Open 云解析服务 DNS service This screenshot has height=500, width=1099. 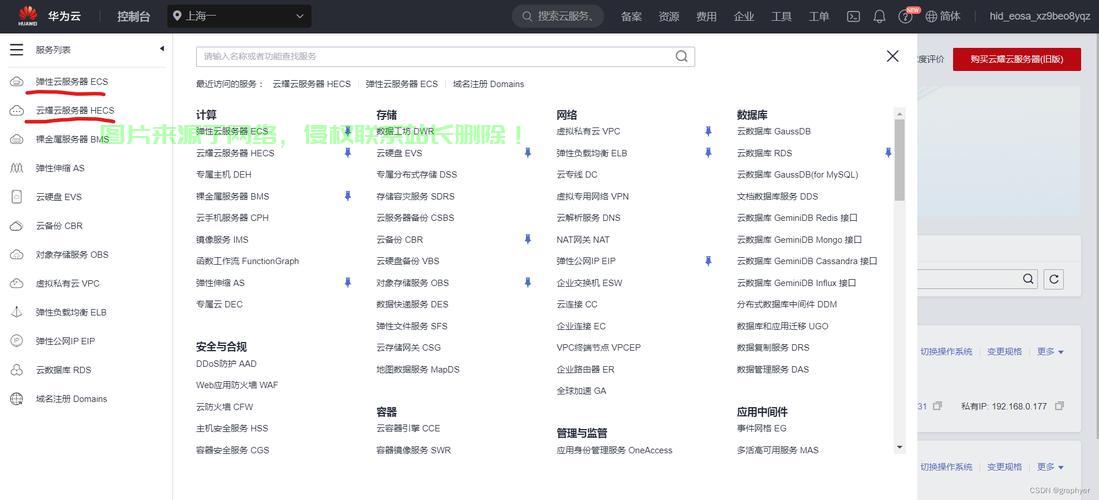coord(589,217)
